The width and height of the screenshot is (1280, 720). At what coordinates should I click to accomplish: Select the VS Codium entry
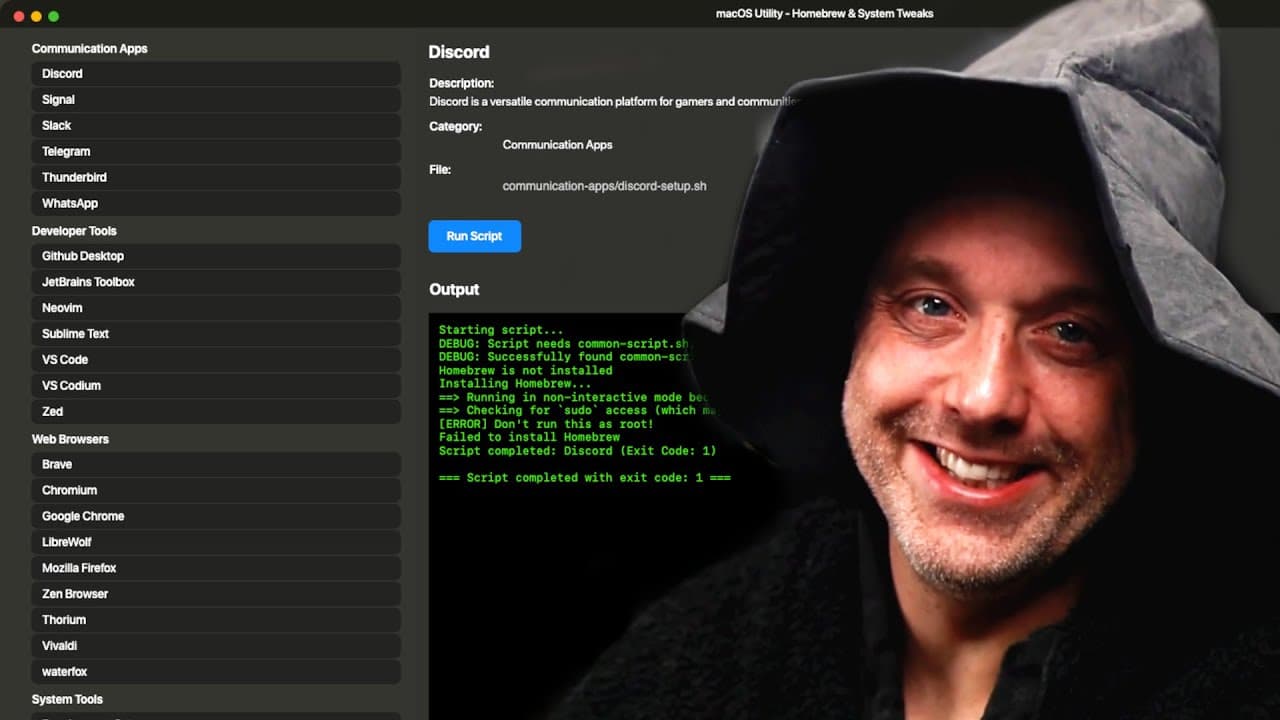[216, 386]
